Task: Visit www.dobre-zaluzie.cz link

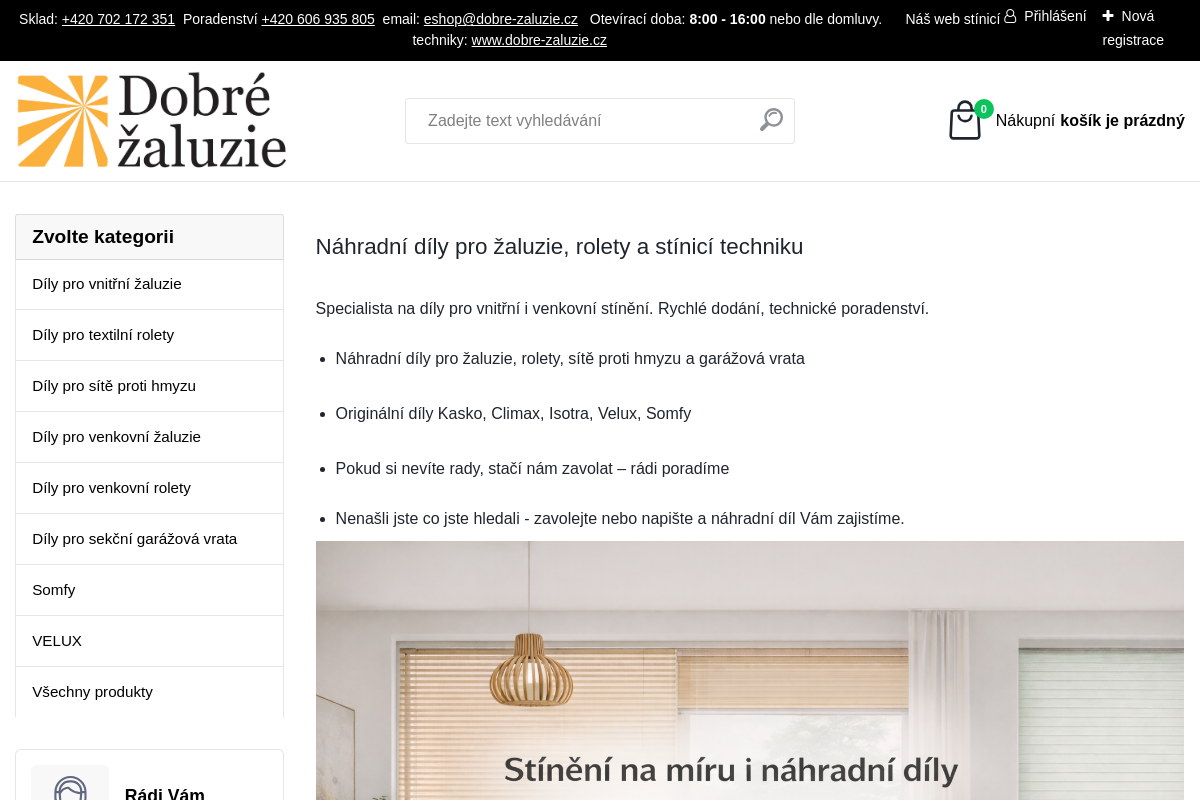Action: coord(538,40)
